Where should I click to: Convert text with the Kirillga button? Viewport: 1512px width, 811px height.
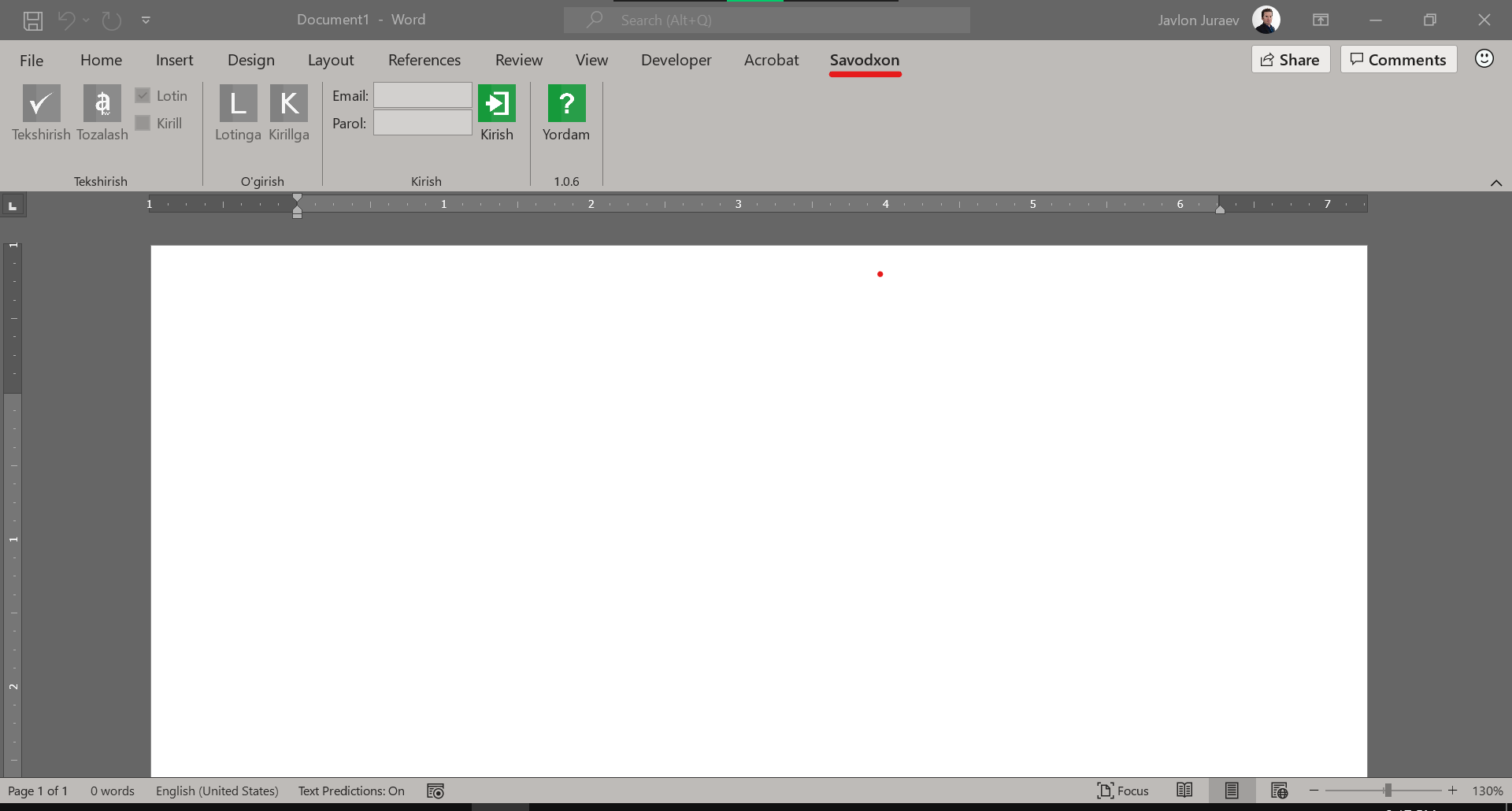288,104
